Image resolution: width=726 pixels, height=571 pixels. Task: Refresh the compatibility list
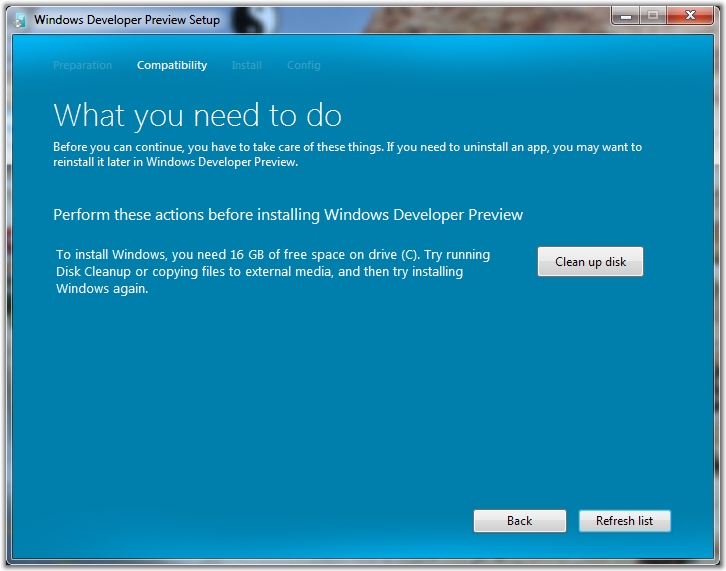tap(624, 521)
